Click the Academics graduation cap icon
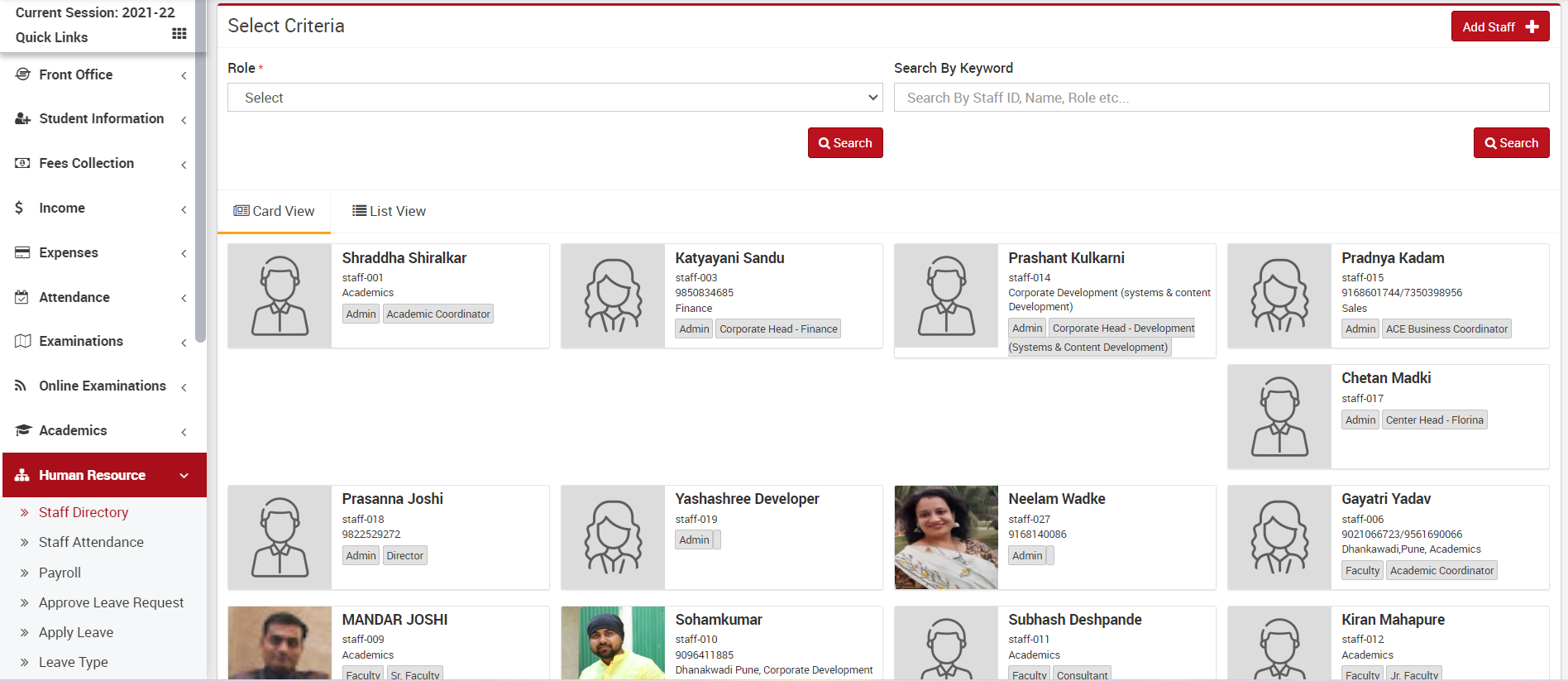1568x681 pixels. [23, 430]
